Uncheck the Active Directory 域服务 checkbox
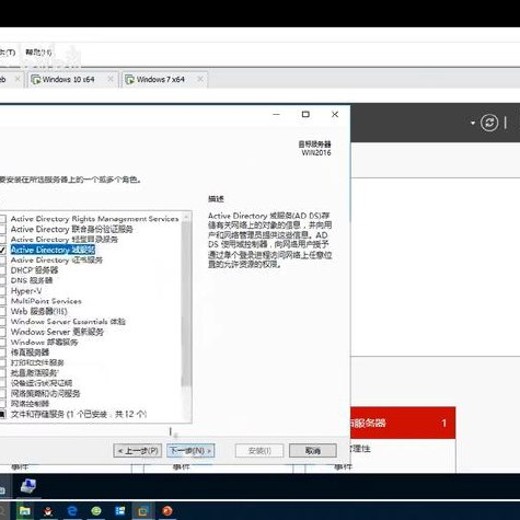520x520 pixels. (x=2, y=250)
